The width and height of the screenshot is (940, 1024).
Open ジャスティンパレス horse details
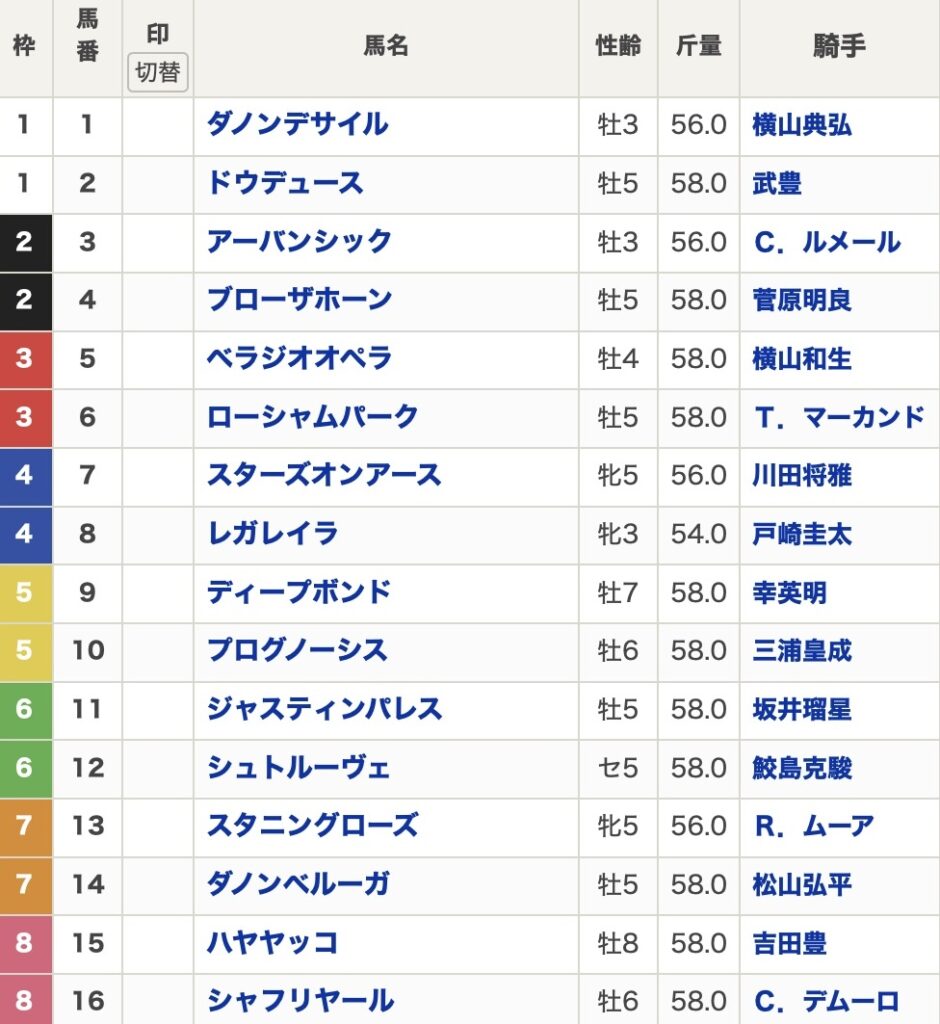pyautogui.click(x=323, y=709)
